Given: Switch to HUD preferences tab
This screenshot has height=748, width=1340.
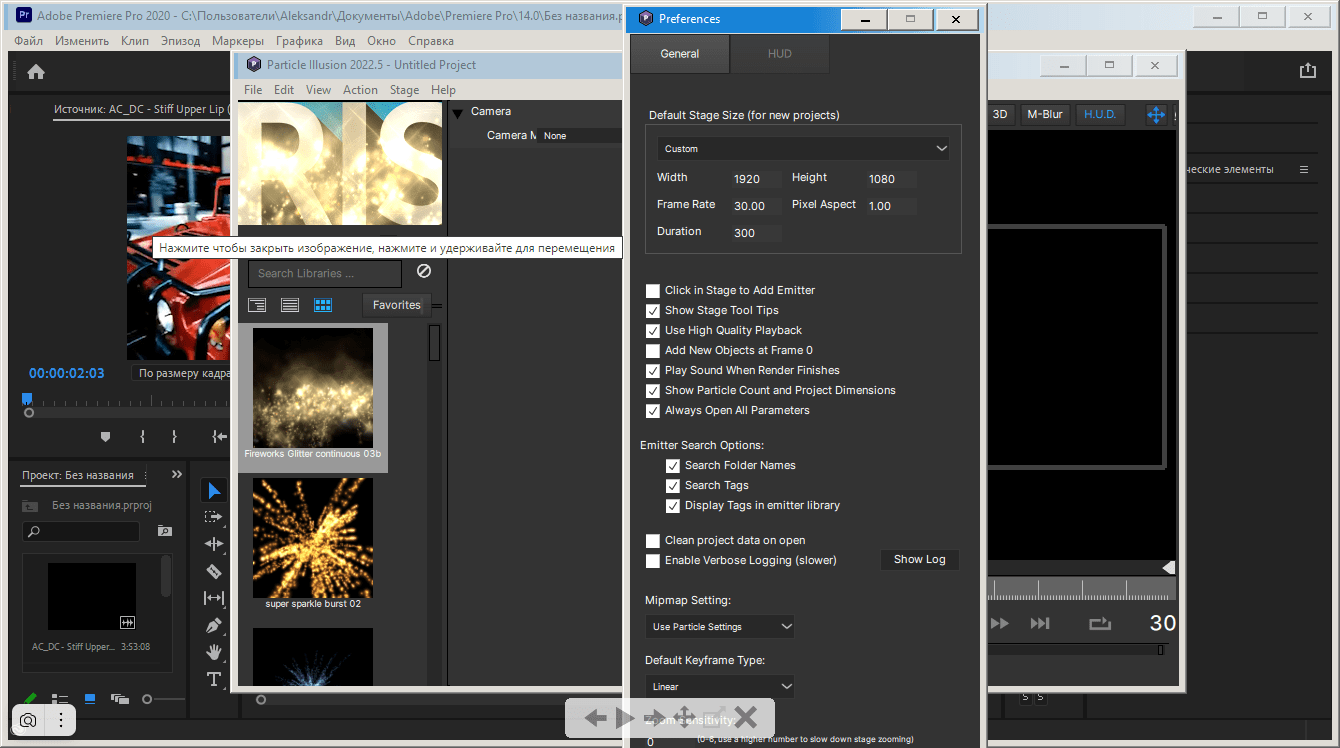Looking at the screenshot, I should (780, 54).
